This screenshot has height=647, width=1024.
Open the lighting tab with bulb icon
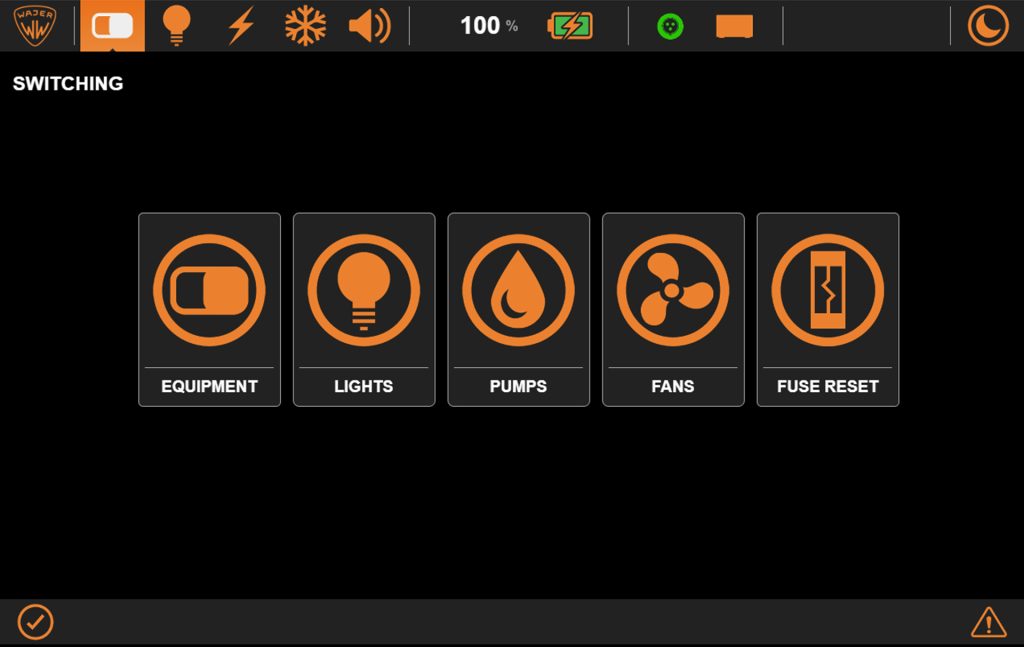(176, 26)
